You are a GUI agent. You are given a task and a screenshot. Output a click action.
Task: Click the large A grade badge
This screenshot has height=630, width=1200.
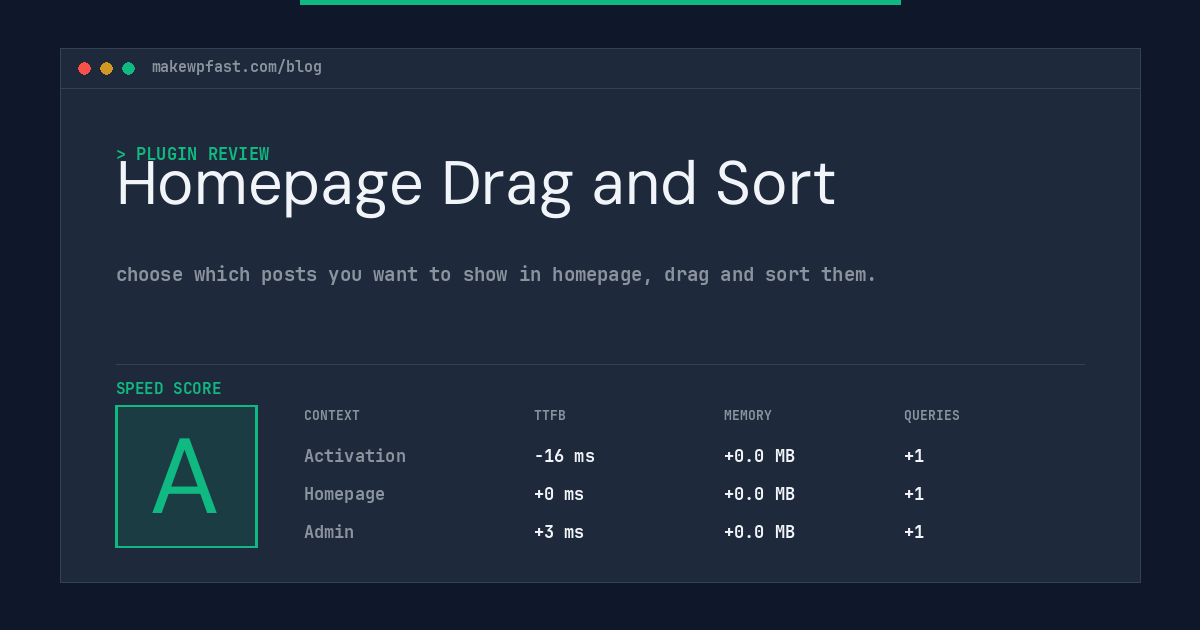point(186,476)
